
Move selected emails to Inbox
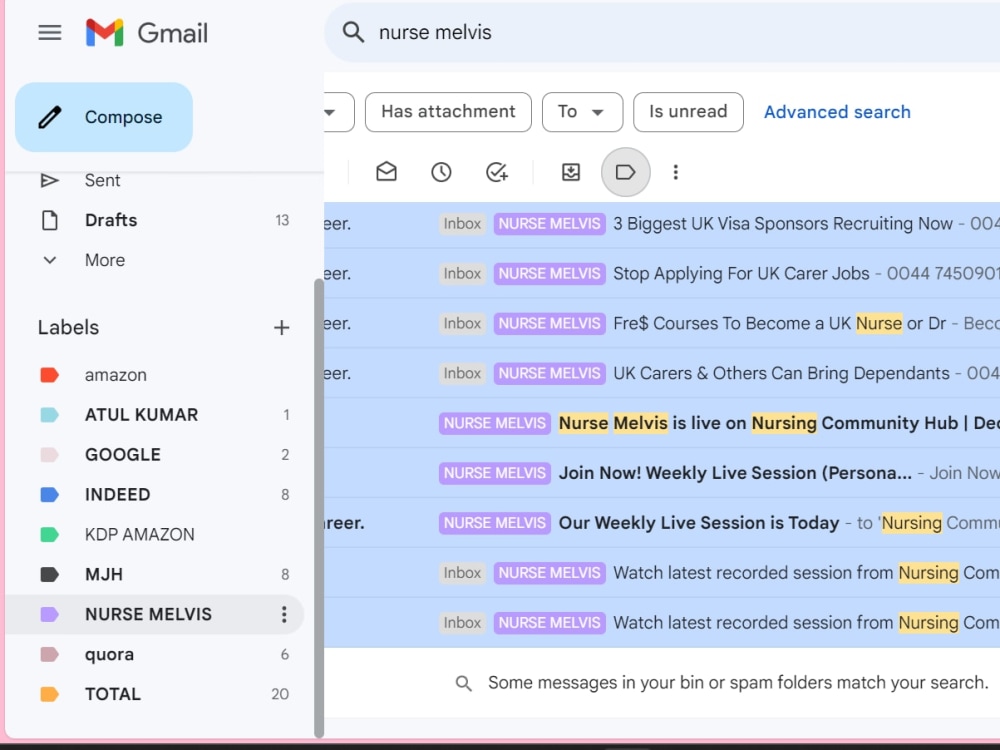click(571, 172)
